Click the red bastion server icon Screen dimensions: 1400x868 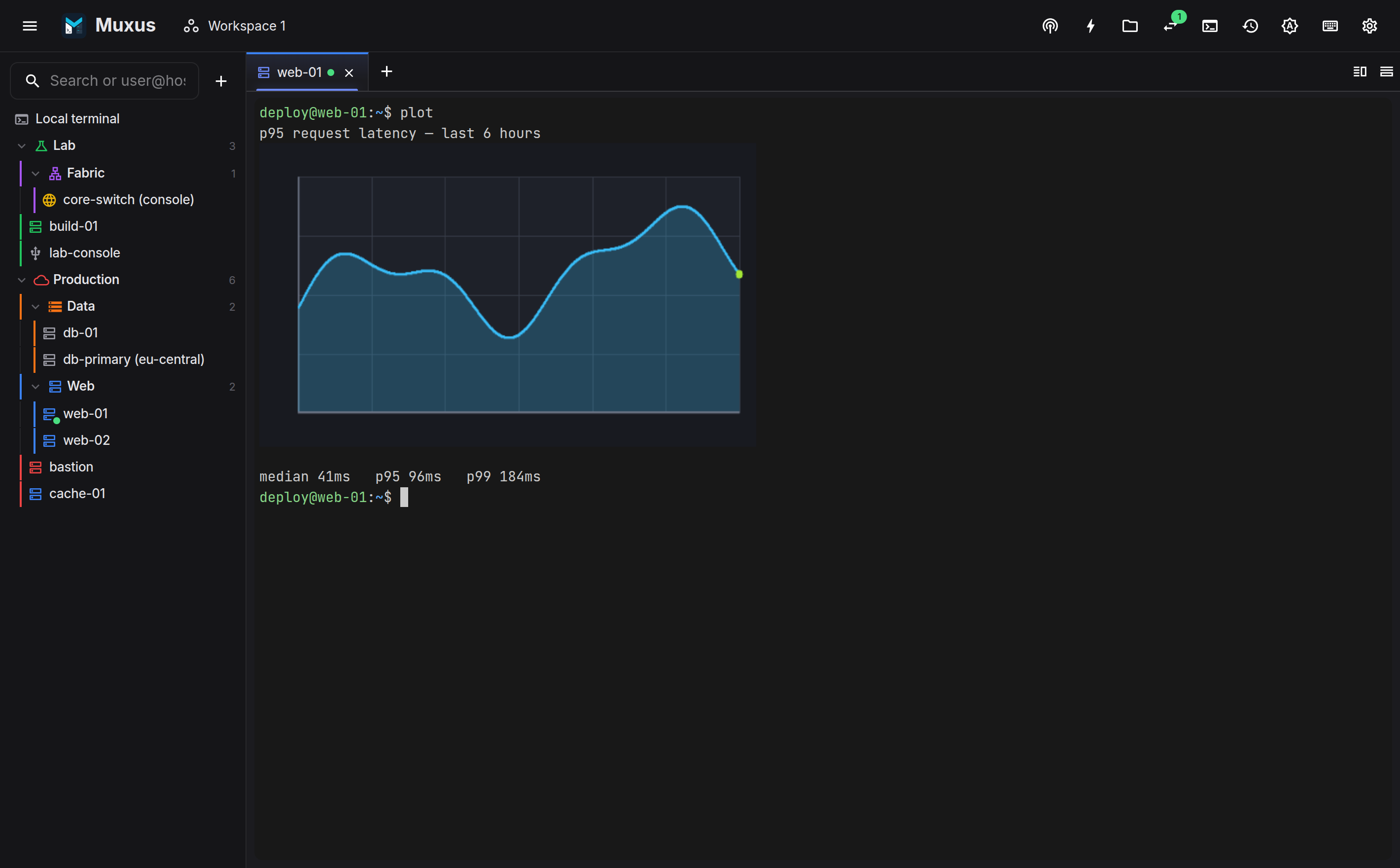pyautogui.click(x=35, y=467)
